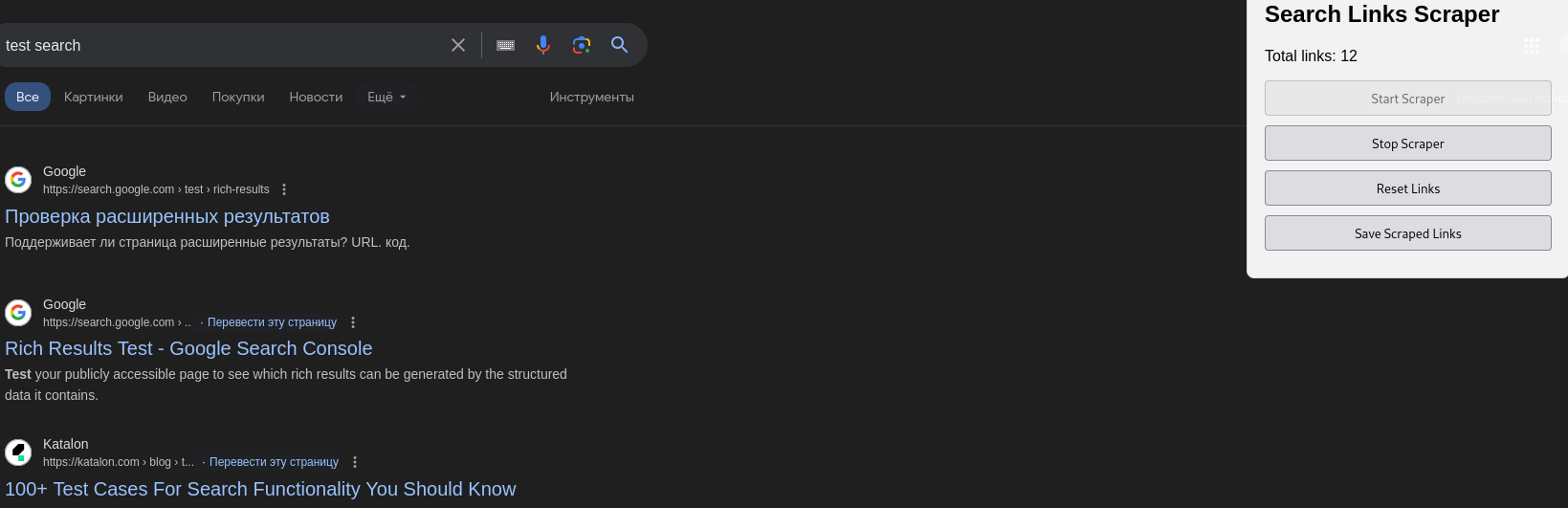This screenshot has width=1568, height=508.
Task: Open Инструменты search tools
Action: (591, 97)
